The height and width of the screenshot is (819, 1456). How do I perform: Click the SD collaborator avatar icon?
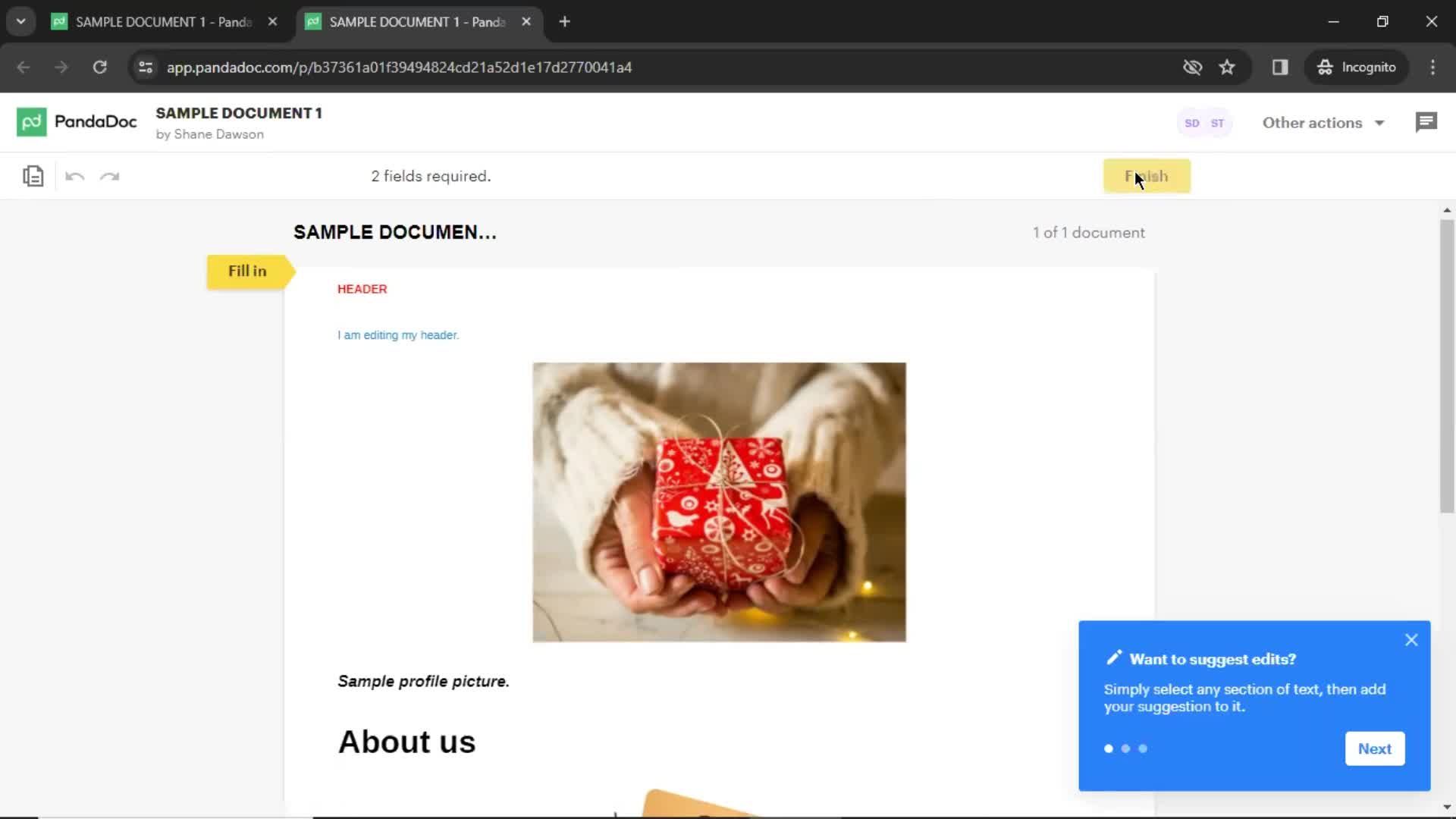(1191, 122)
